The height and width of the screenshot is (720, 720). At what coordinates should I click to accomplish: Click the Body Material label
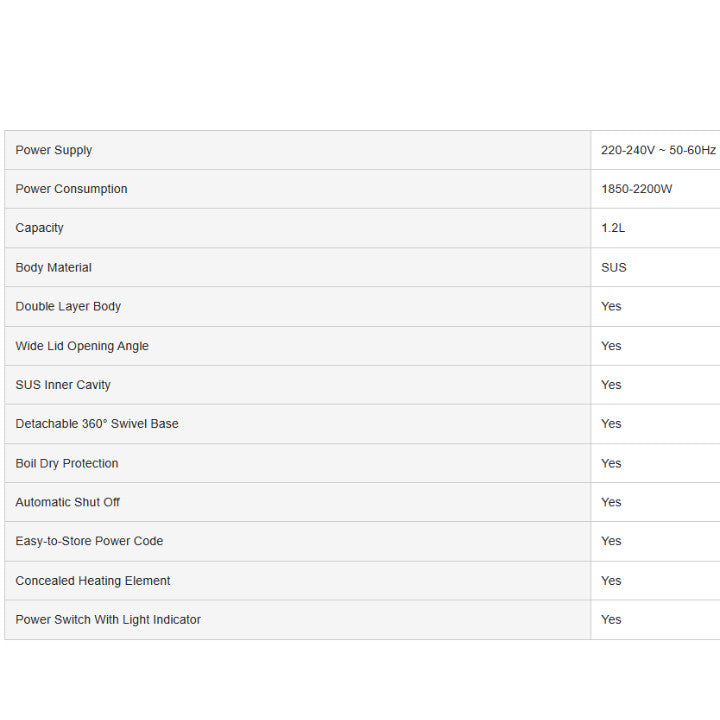click(54, 268)
